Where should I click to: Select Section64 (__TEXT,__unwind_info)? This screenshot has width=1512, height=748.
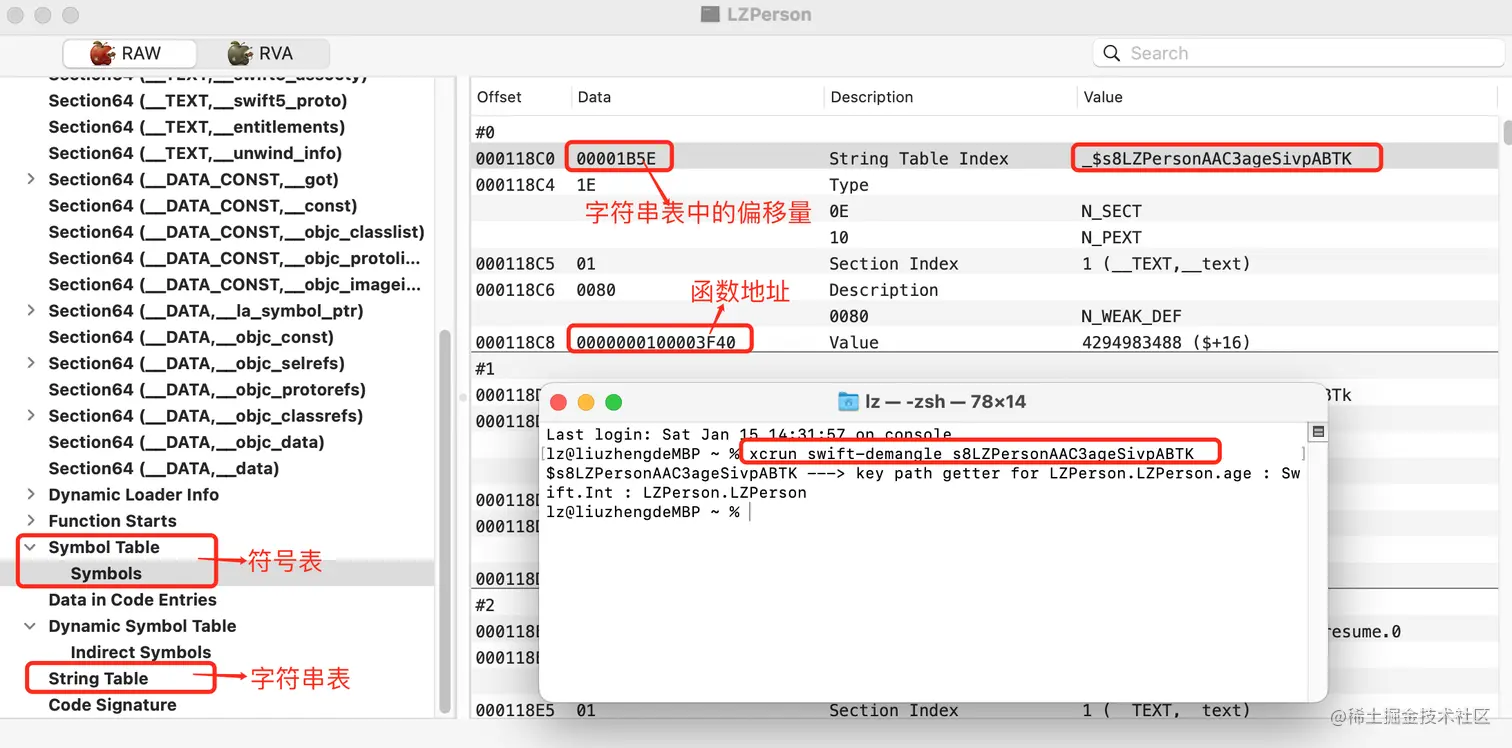(x=195, y=153)
